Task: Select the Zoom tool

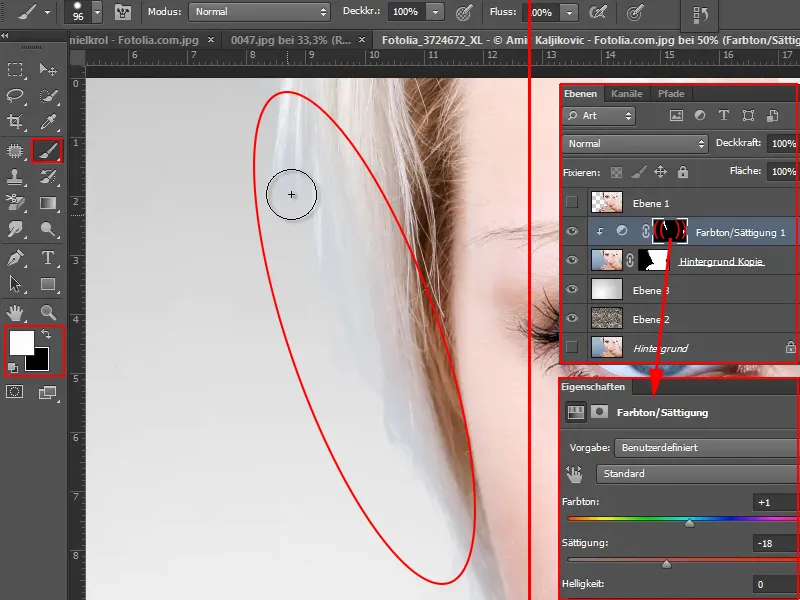Action: point(48,312)
